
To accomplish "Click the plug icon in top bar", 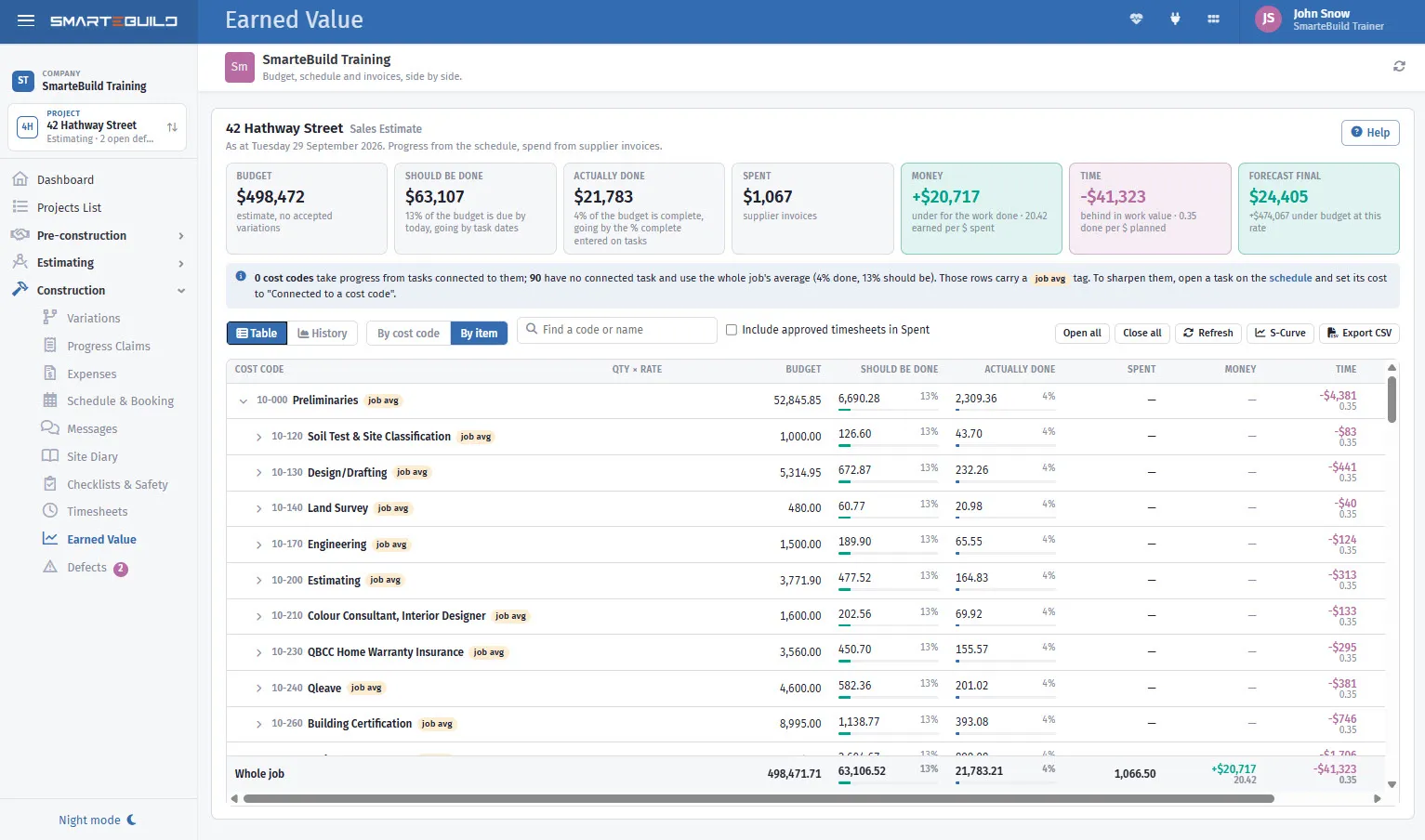I will click(1175, 20).
